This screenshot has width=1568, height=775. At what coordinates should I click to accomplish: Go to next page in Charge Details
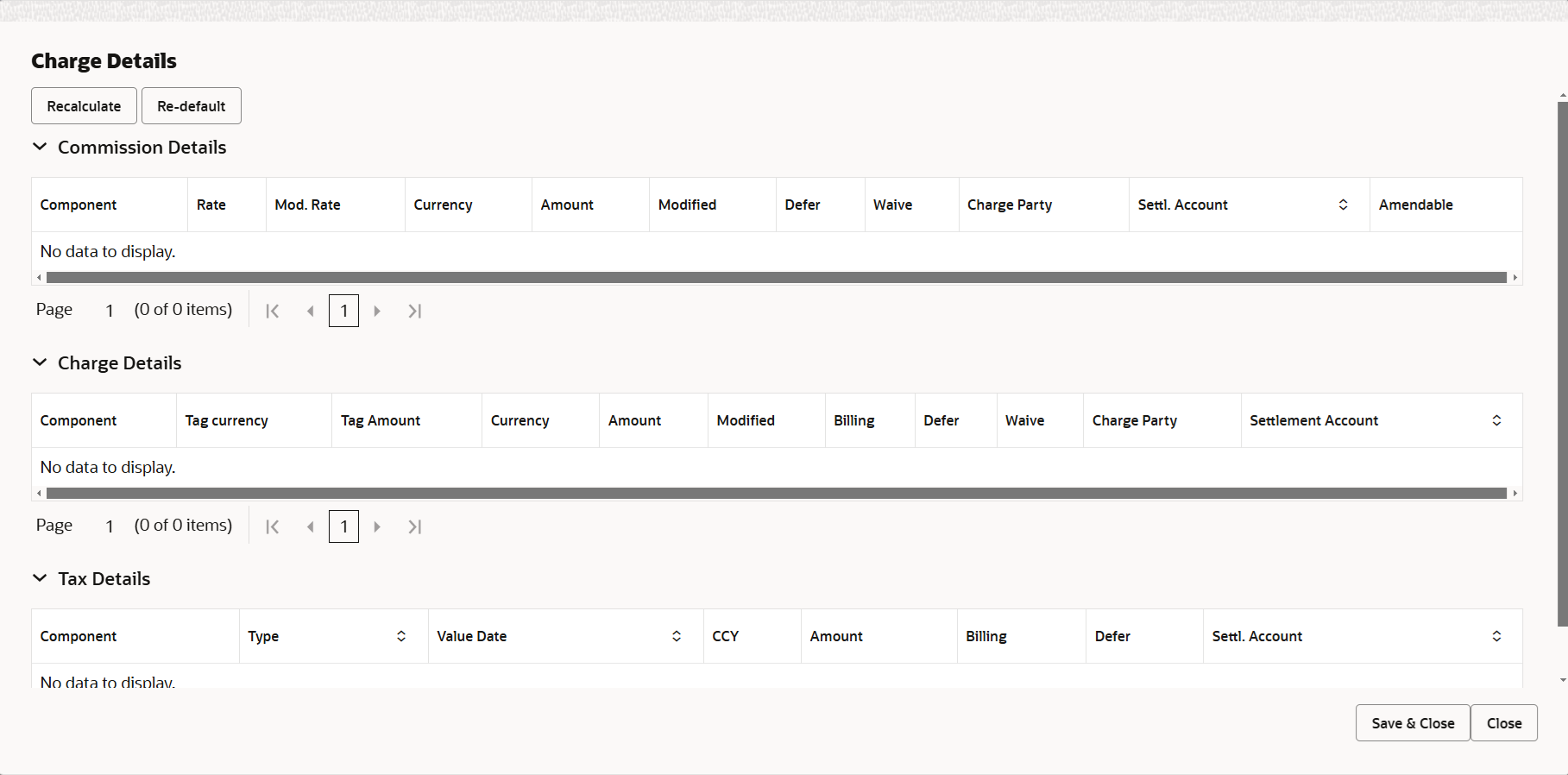[377, 526]
